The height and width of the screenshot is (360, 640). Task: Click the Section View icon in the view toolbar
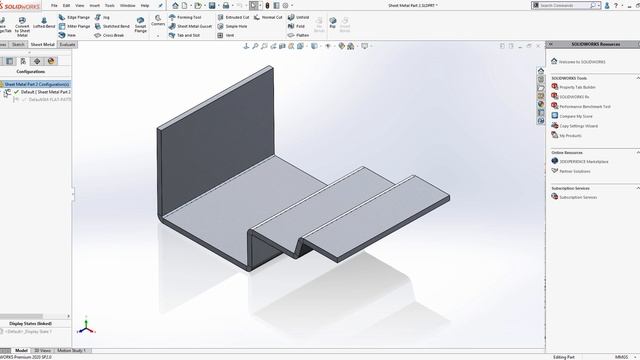tap(282, 46)
